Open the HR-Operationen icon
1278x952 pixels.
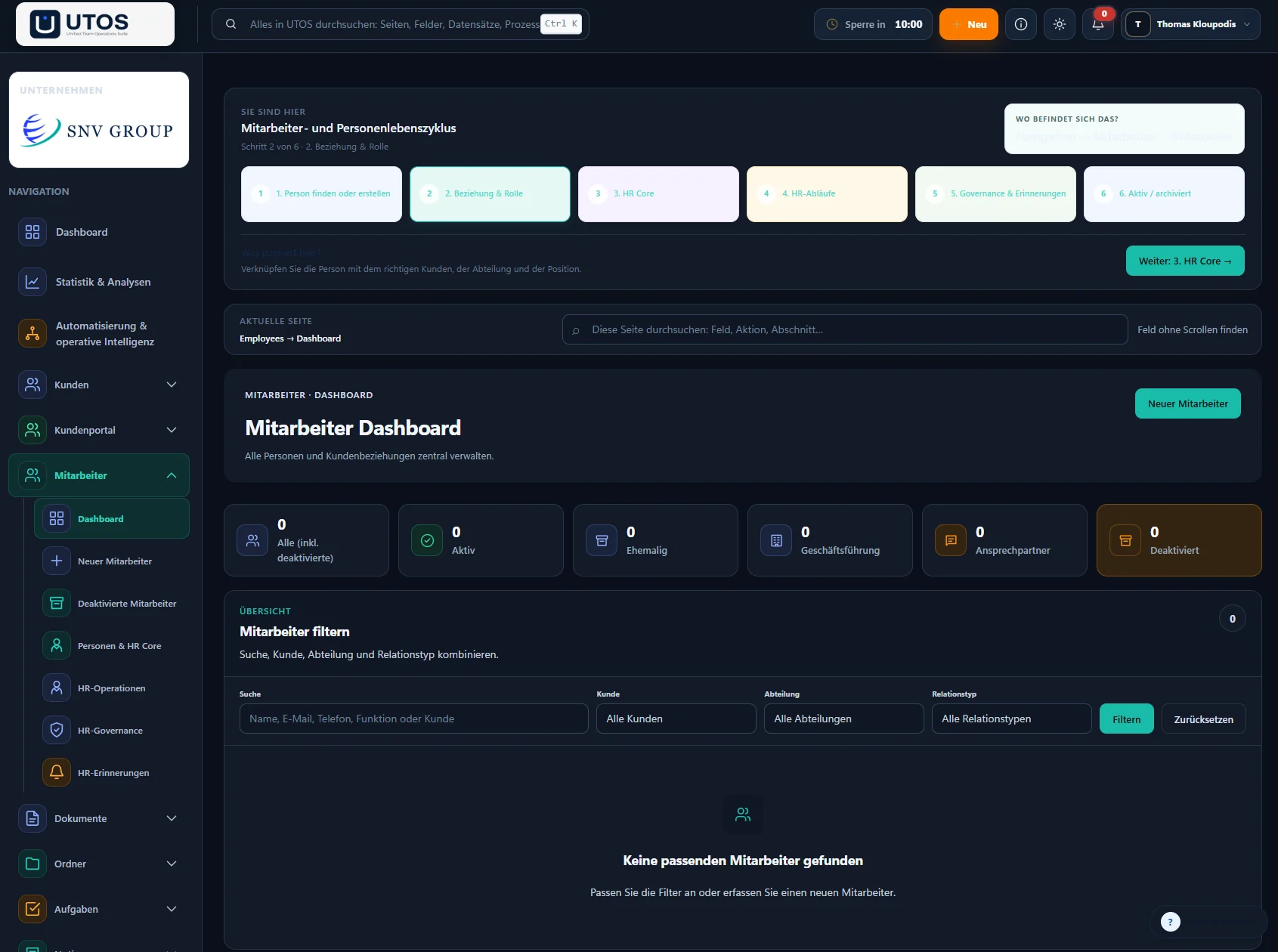coord(57,688)
